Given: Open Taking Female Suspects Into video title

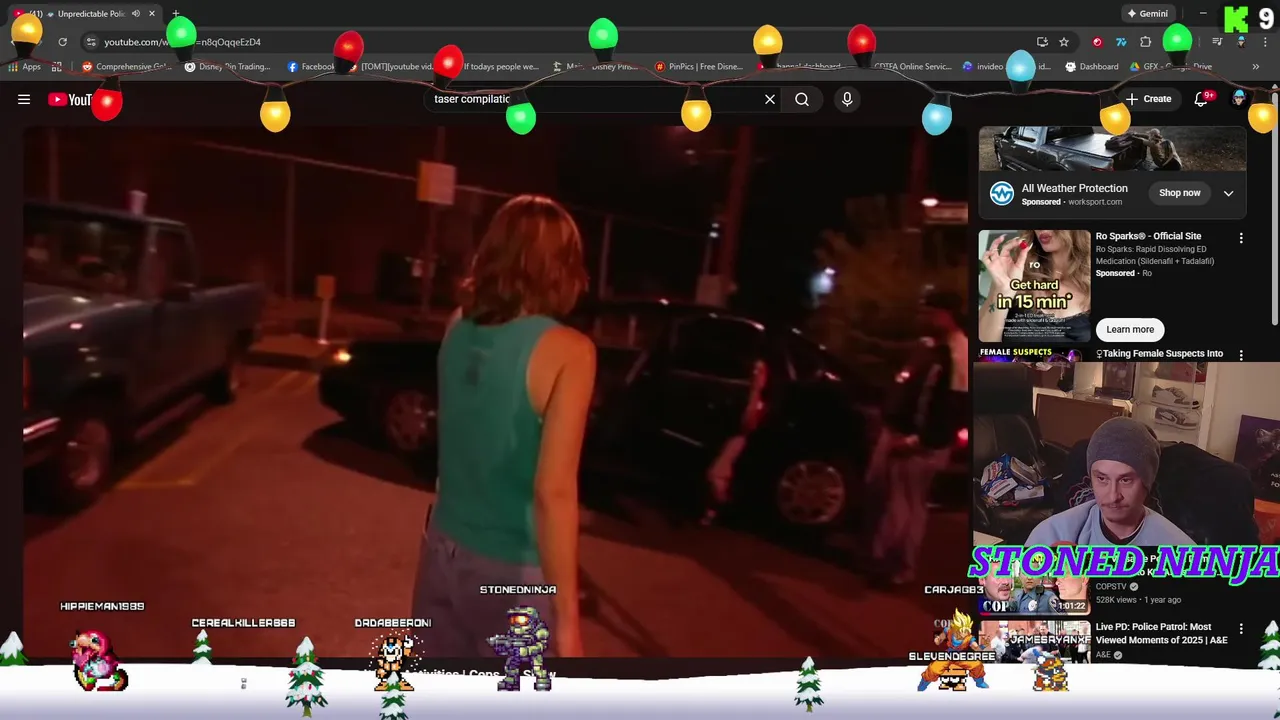Looking at the screenshot, I should pos(1159,353).
